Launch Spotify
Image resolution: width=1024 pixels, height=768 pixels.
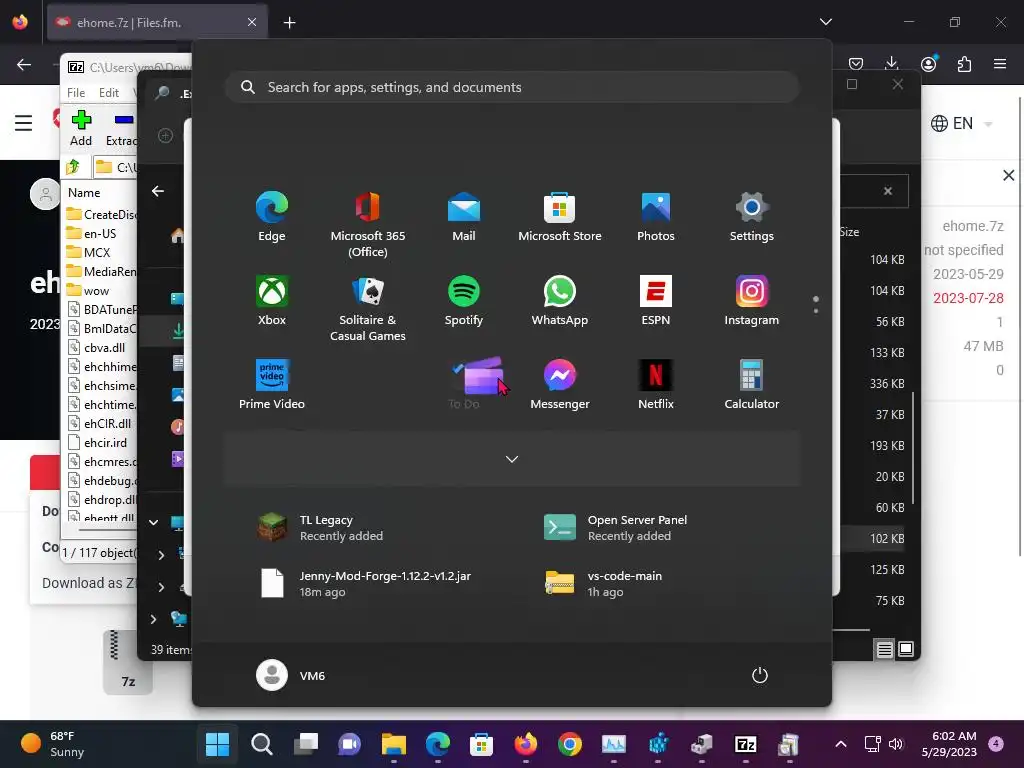tap(464, 301)
